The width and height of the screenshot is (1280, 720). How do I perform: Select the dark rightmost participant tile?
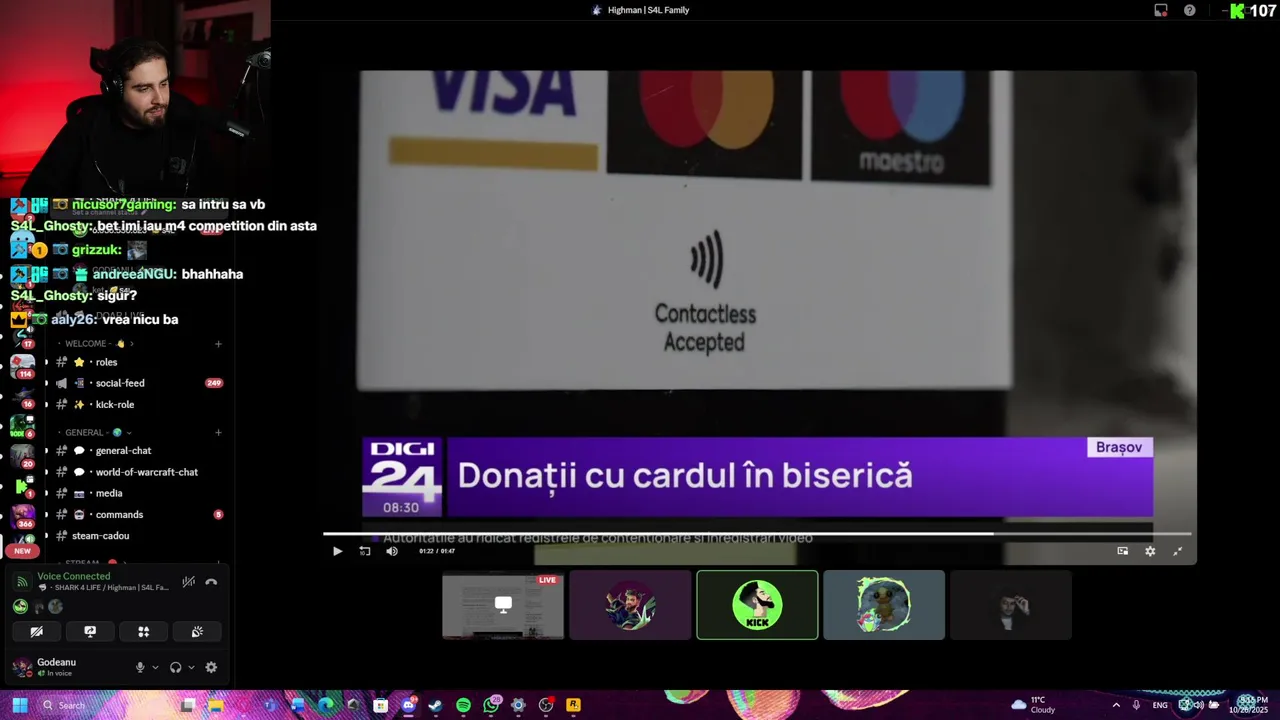[1011, 605]
